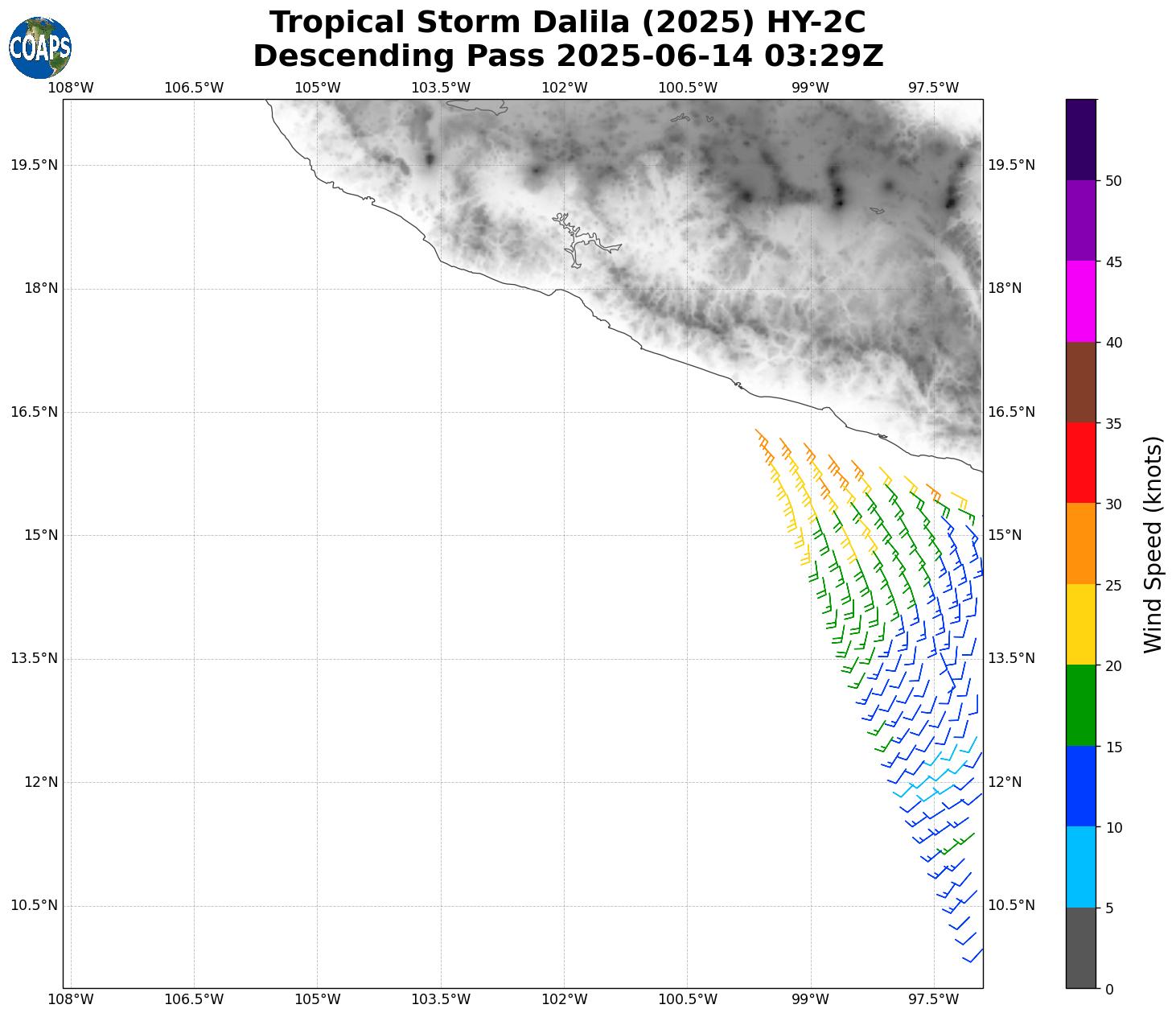Click the COAPS globe logo
Image resolution: width=1176 pixels, height=1017 pixels.
coord(40,47)
